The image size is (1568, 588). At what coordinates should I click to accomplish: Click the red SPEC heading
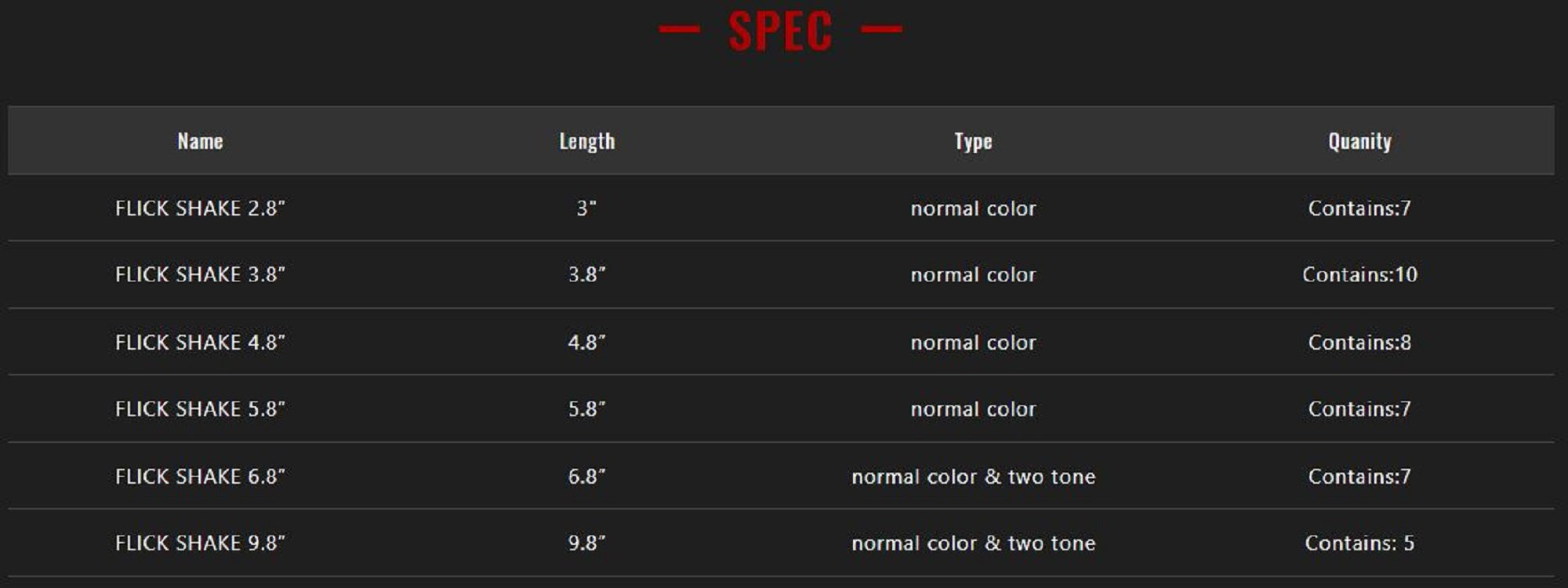[780, 31]
